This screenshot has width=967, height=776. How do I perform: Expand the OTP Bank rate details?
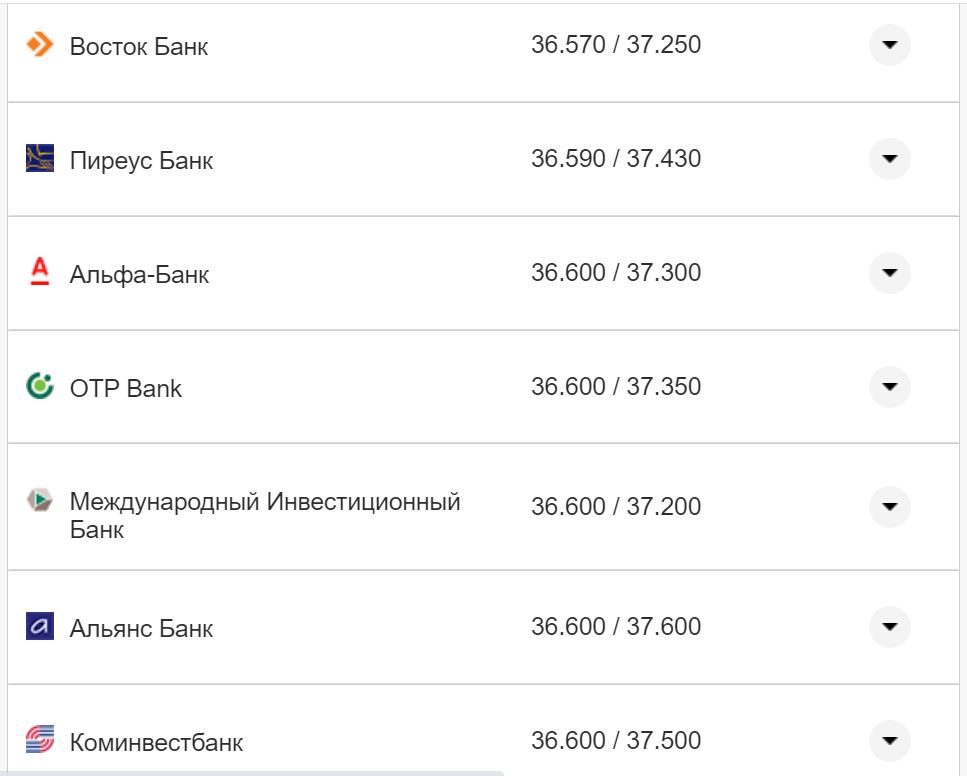click(x=888, y=387)
